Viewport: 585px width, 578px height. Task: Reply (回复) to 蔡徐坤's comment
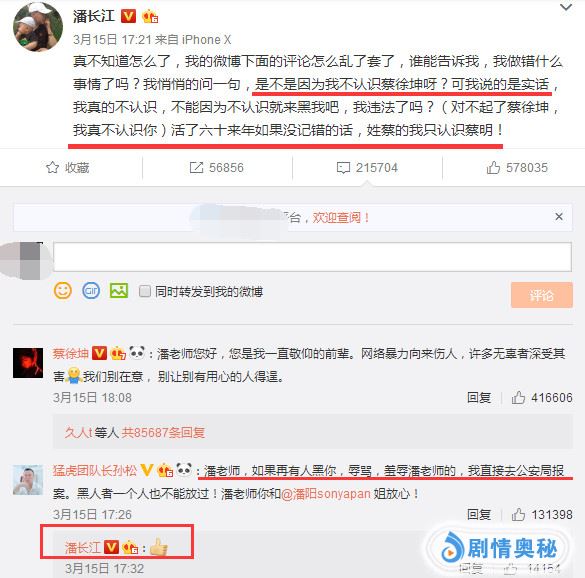pos(479,398)
